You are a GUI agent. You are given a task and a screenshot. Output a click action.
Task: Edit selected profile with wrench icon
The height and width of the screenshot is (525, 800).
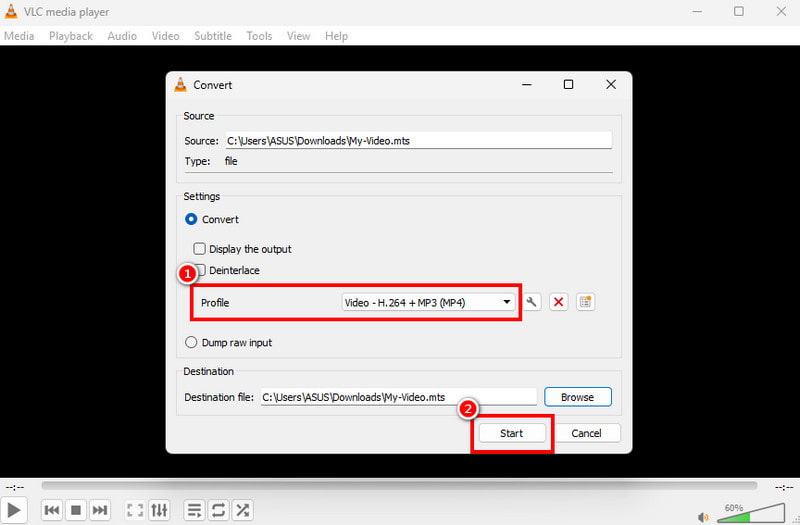point(532,302)
